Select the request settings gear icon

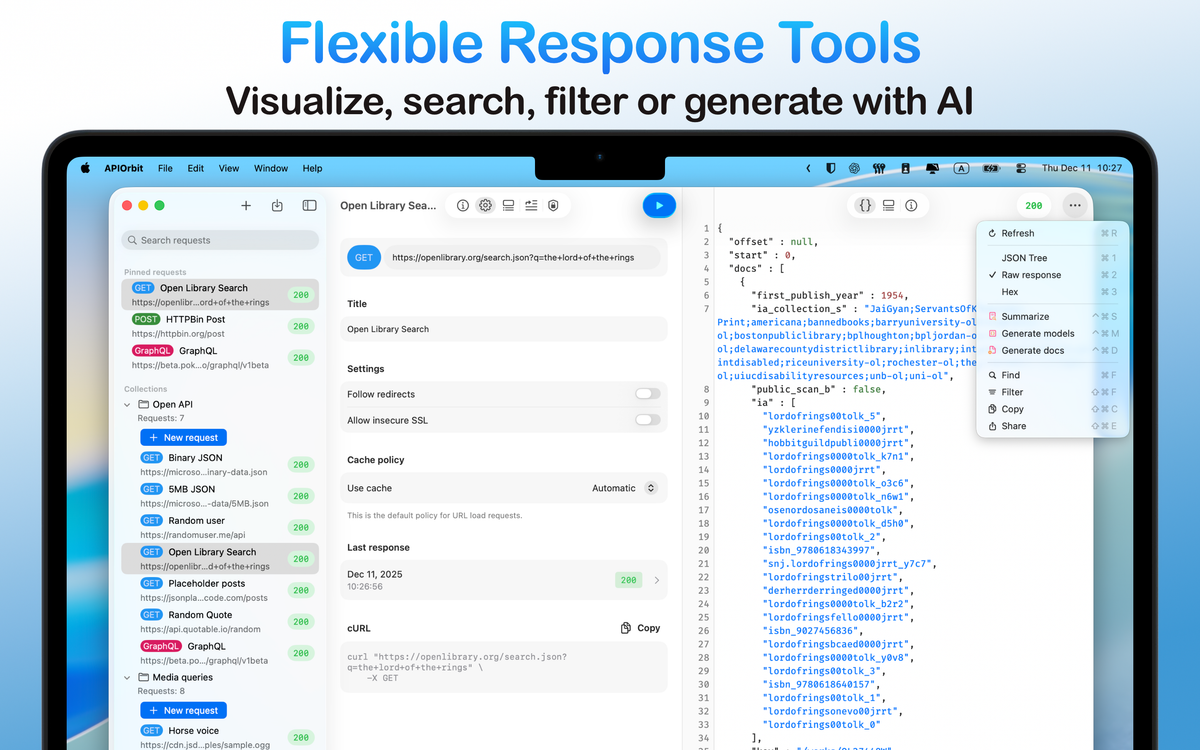click(x=485, y=205)
